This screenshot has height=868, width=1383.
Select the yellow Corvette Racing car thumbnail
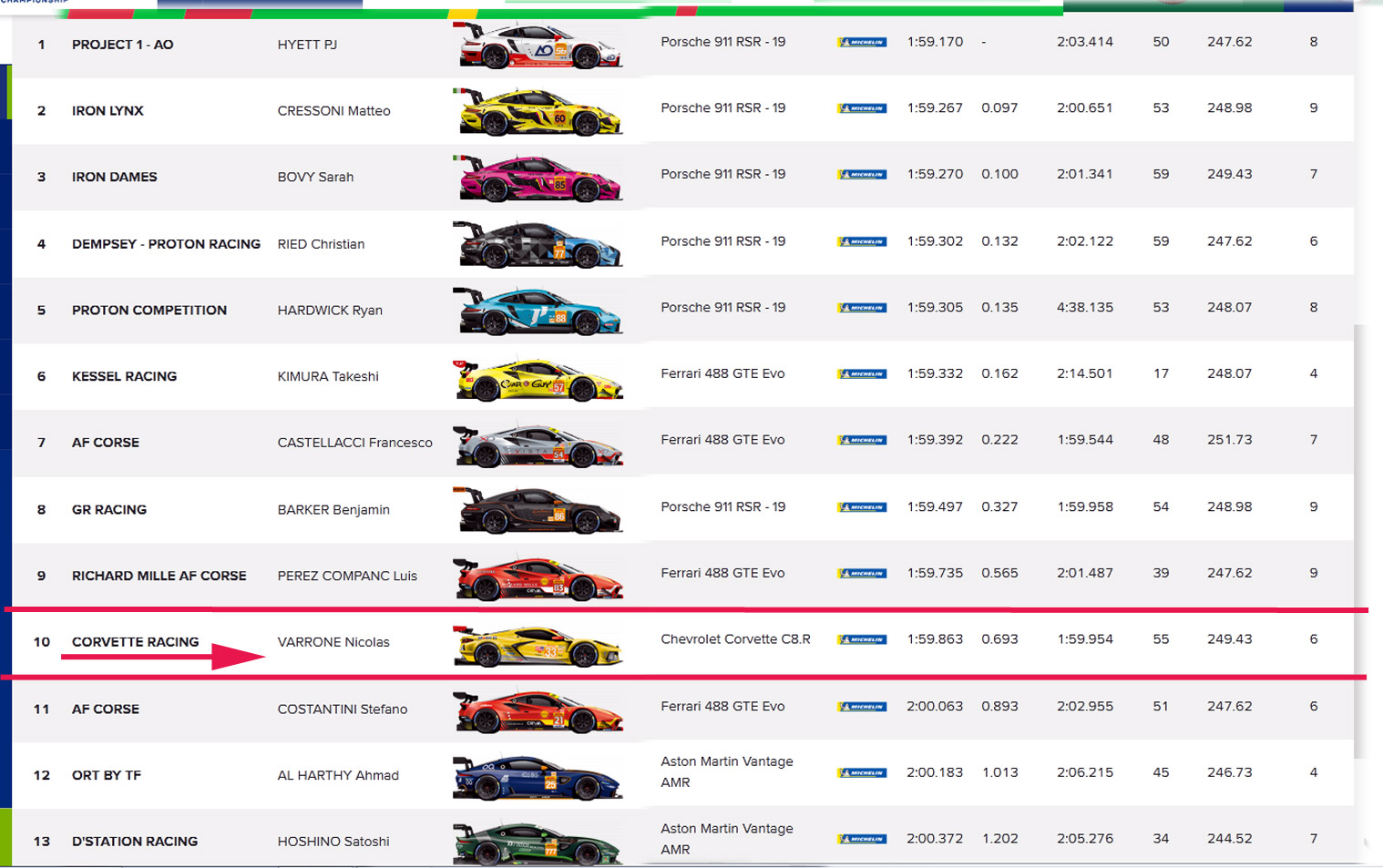pyautogui.click(x=538, y=645)
